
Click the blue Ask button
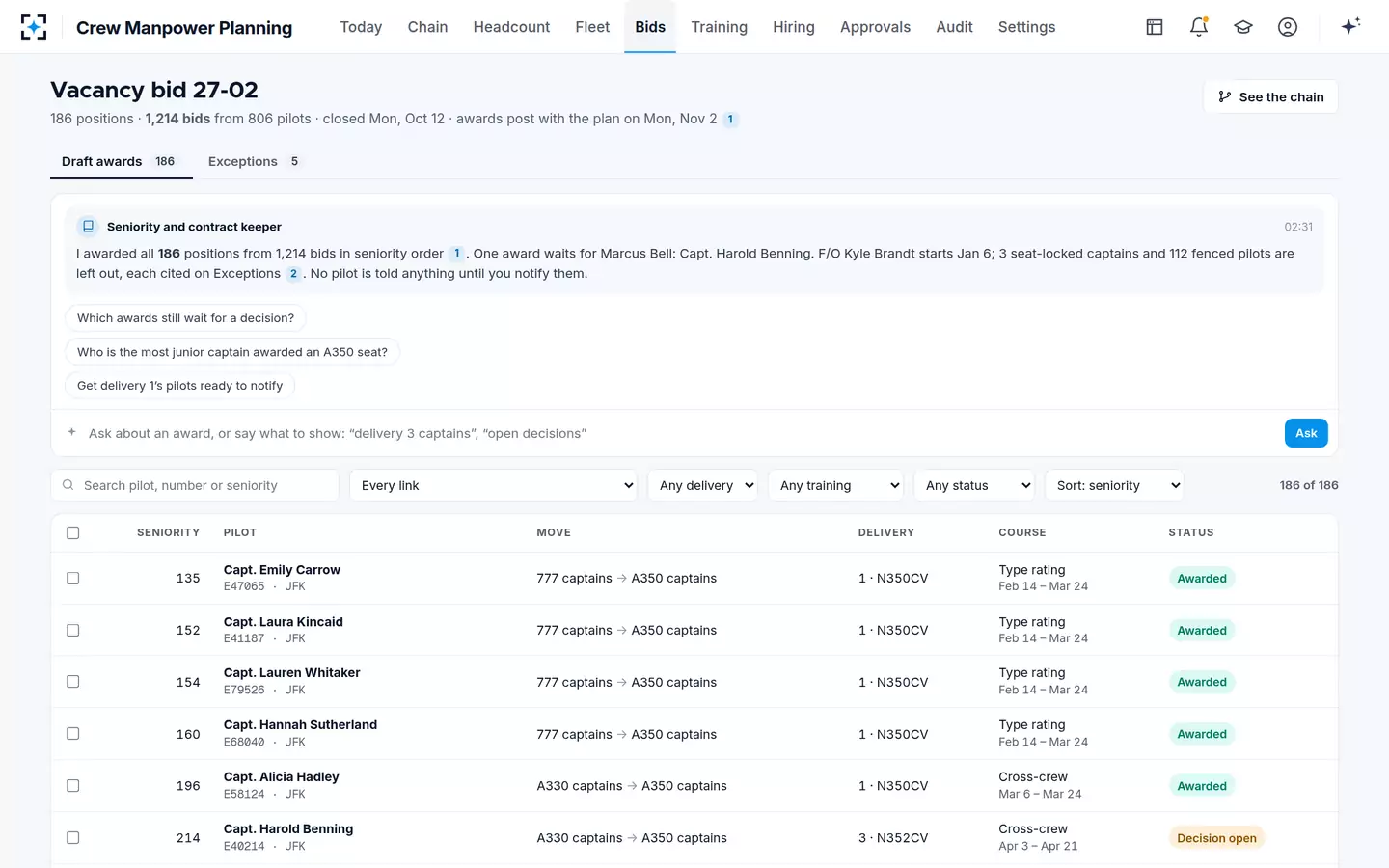(1306, 433)
